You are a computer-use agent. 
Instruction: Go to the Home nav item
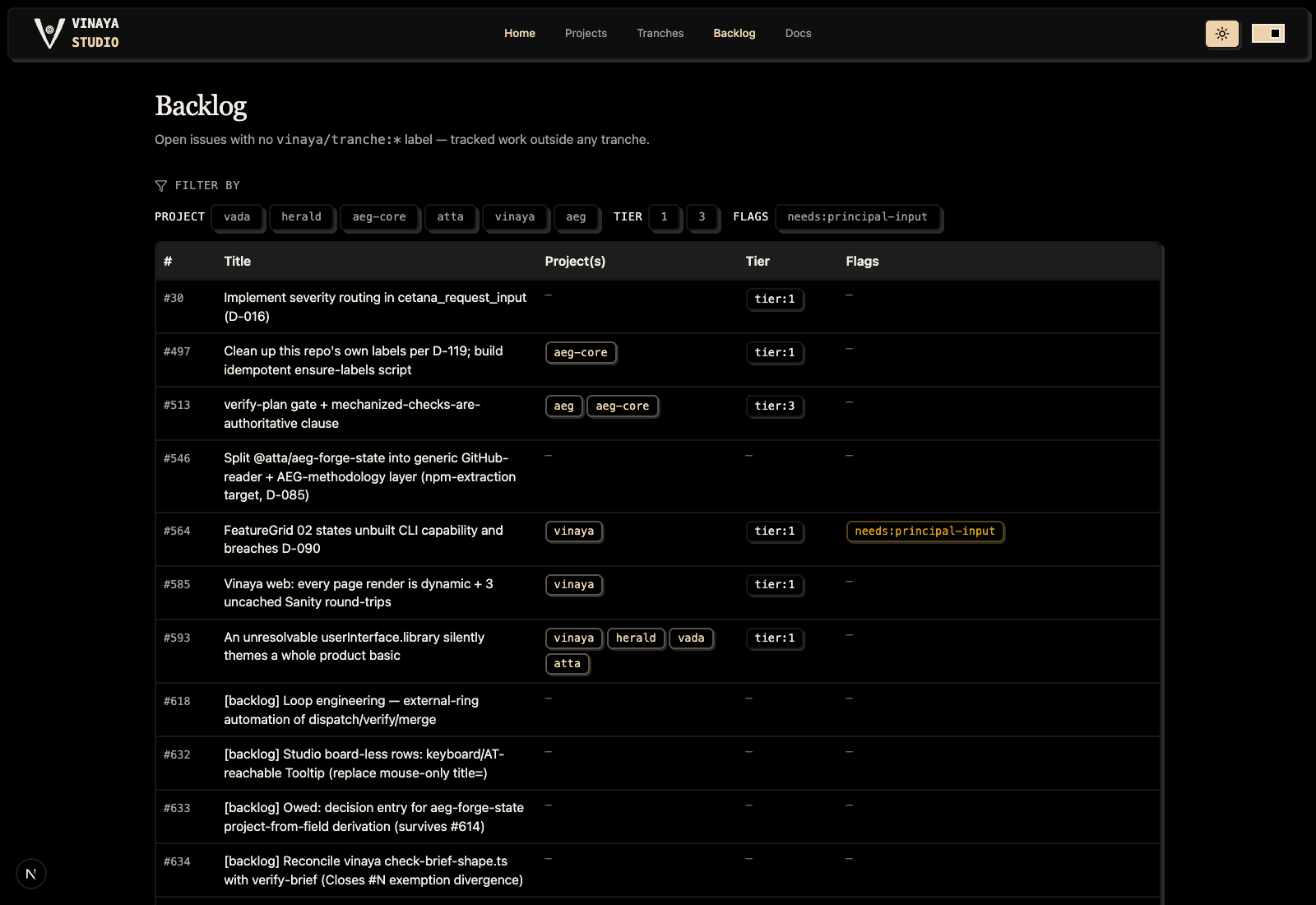click(x=520, y=33)
